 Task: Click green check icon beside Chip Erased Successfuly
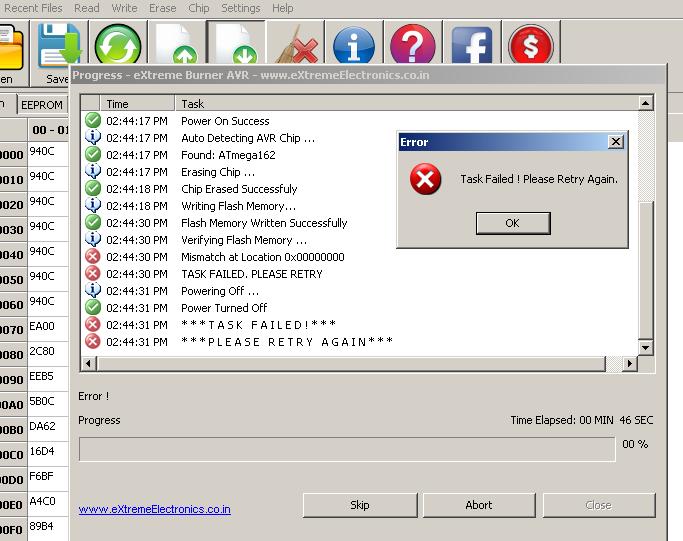pos(93,188)
